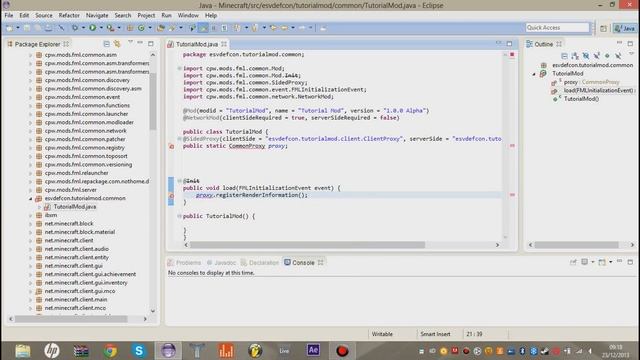Select the TutorialMod.java editor tab
Screen dimensions: 640x360
pyautogui.click(x=197, y=44)
